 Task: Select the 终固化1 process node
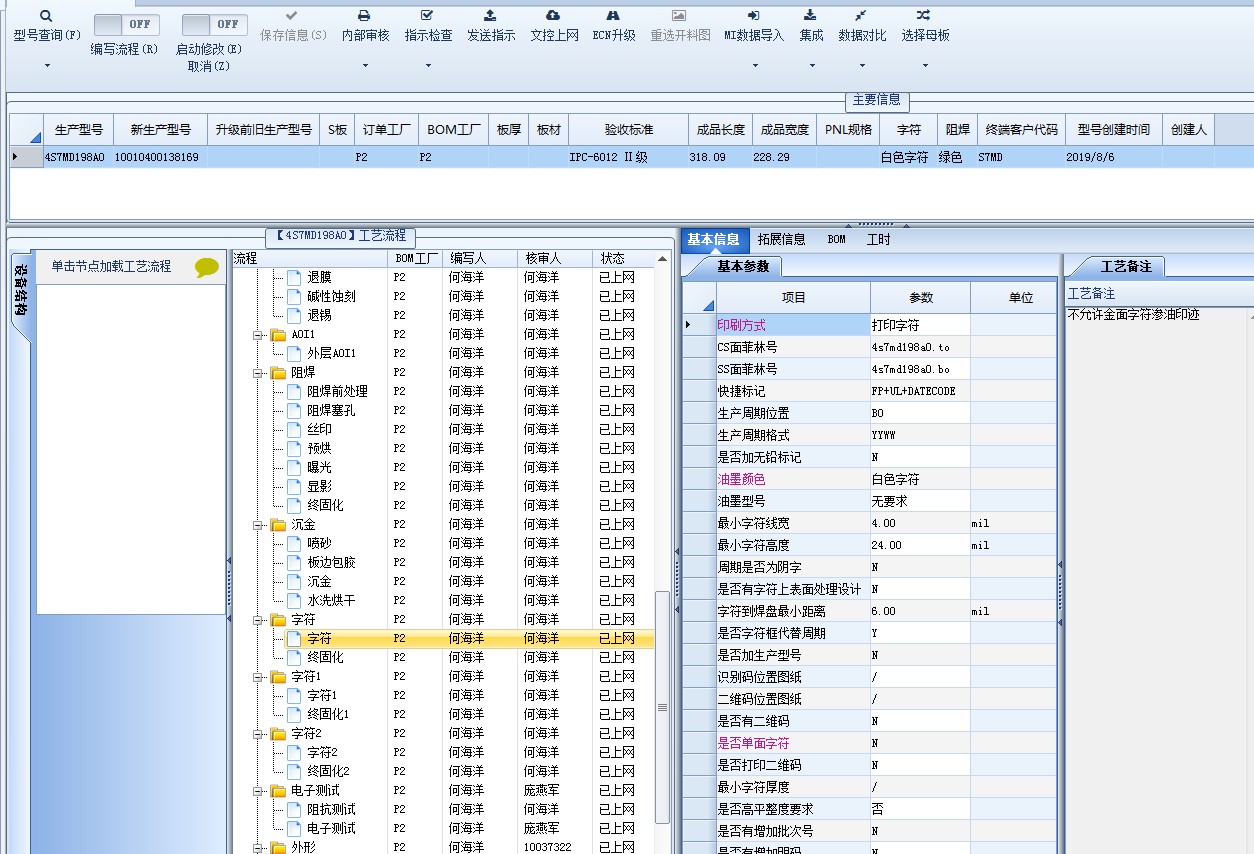coord(328,714)
